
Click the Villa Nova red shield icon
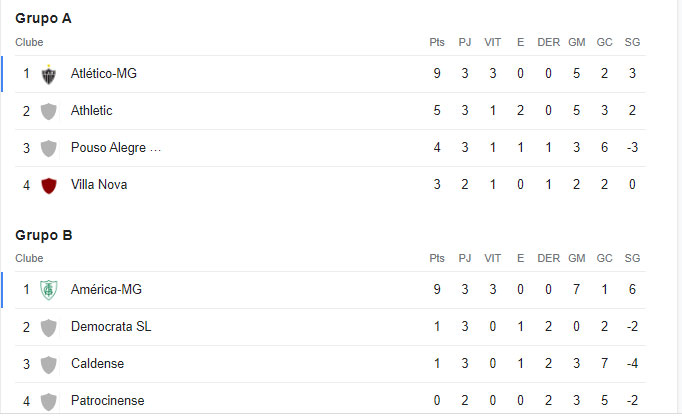click(49, 186)
